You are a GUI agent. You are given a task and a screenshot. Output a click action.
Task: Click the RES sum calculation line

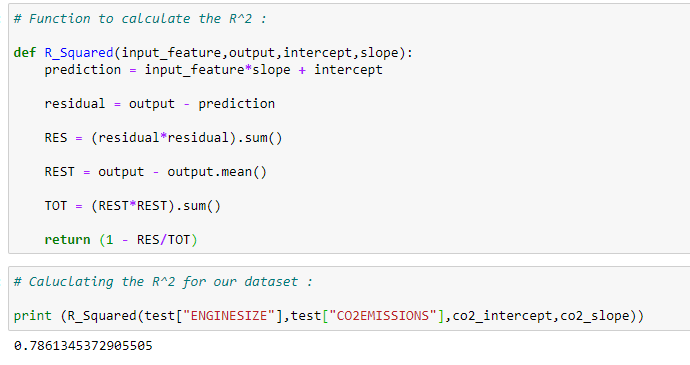(163, 138)
